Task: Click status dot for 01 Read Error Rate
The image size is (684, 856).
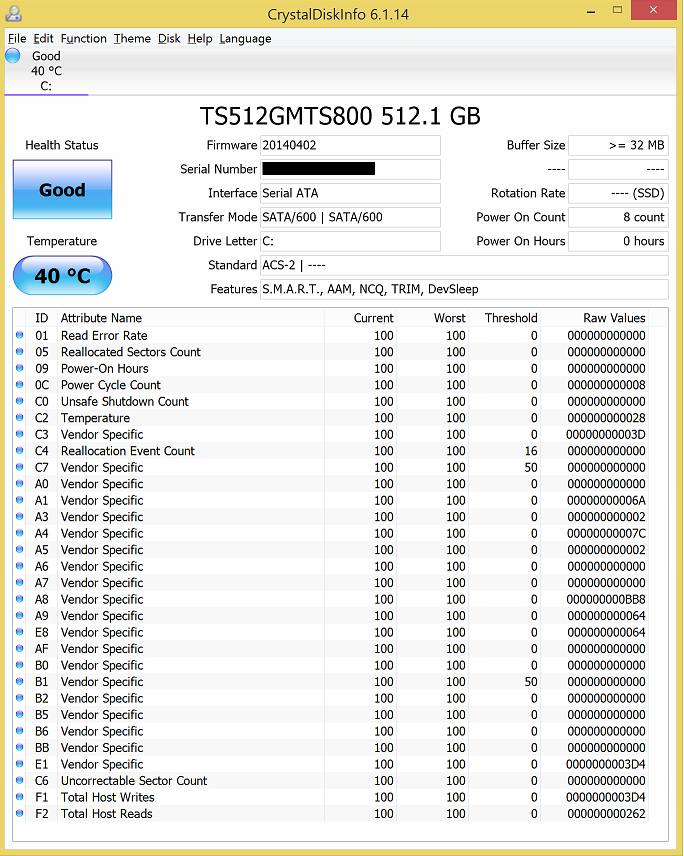Action: click(20, 335)
